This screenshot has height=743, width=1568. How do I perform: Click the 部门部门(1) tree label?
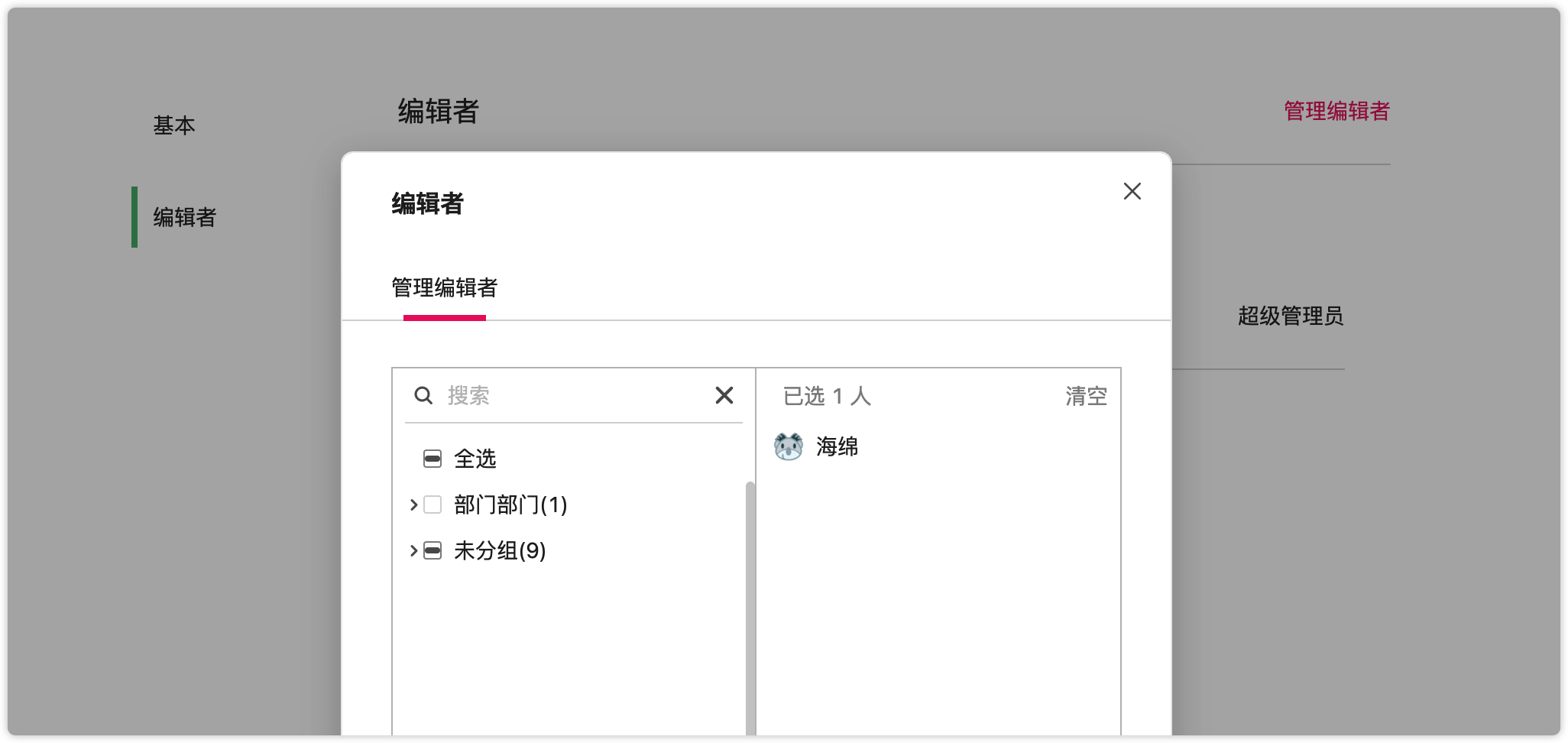510,505
